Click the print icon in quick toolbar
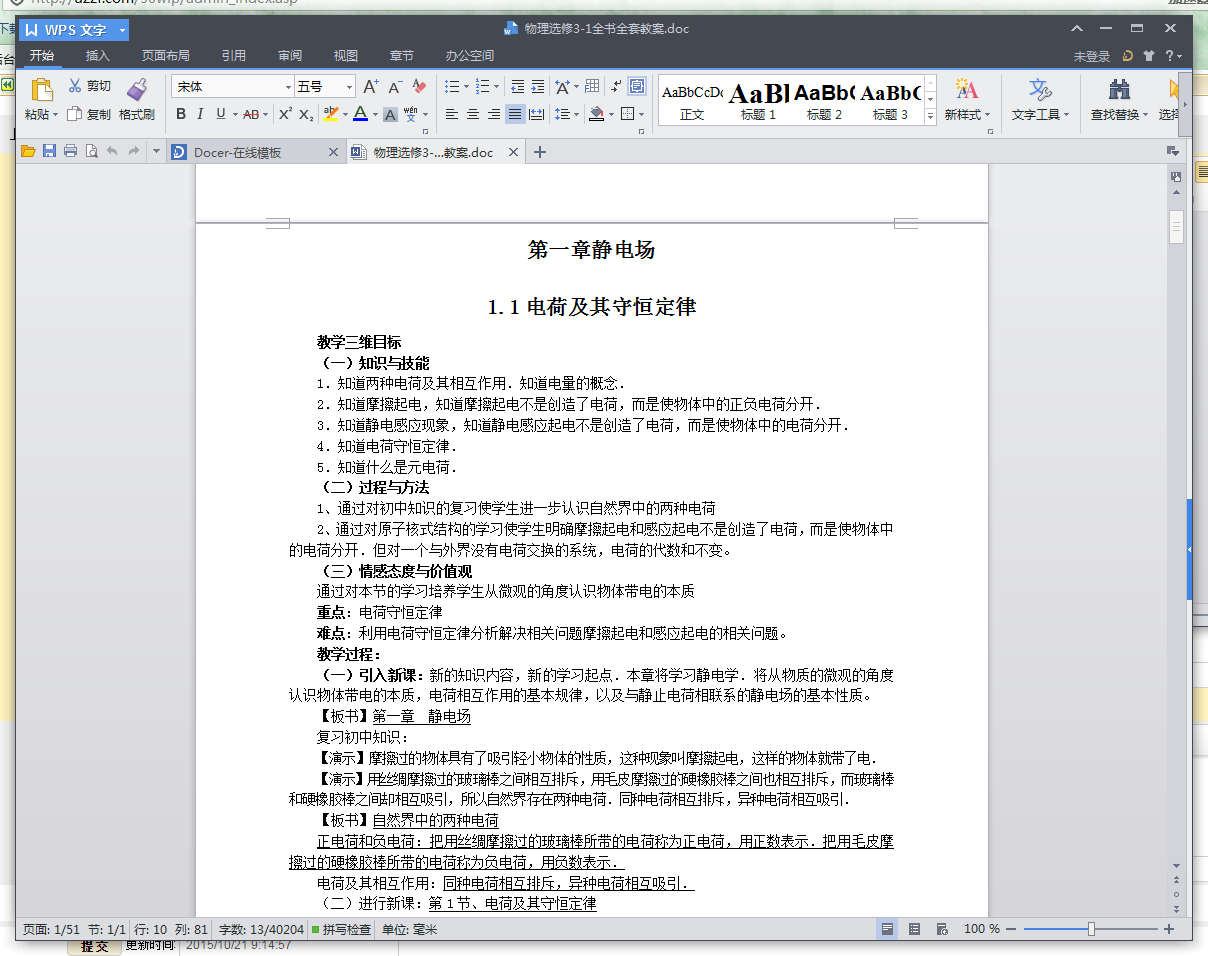This screenshot has width=1208, height=956. 70,151
